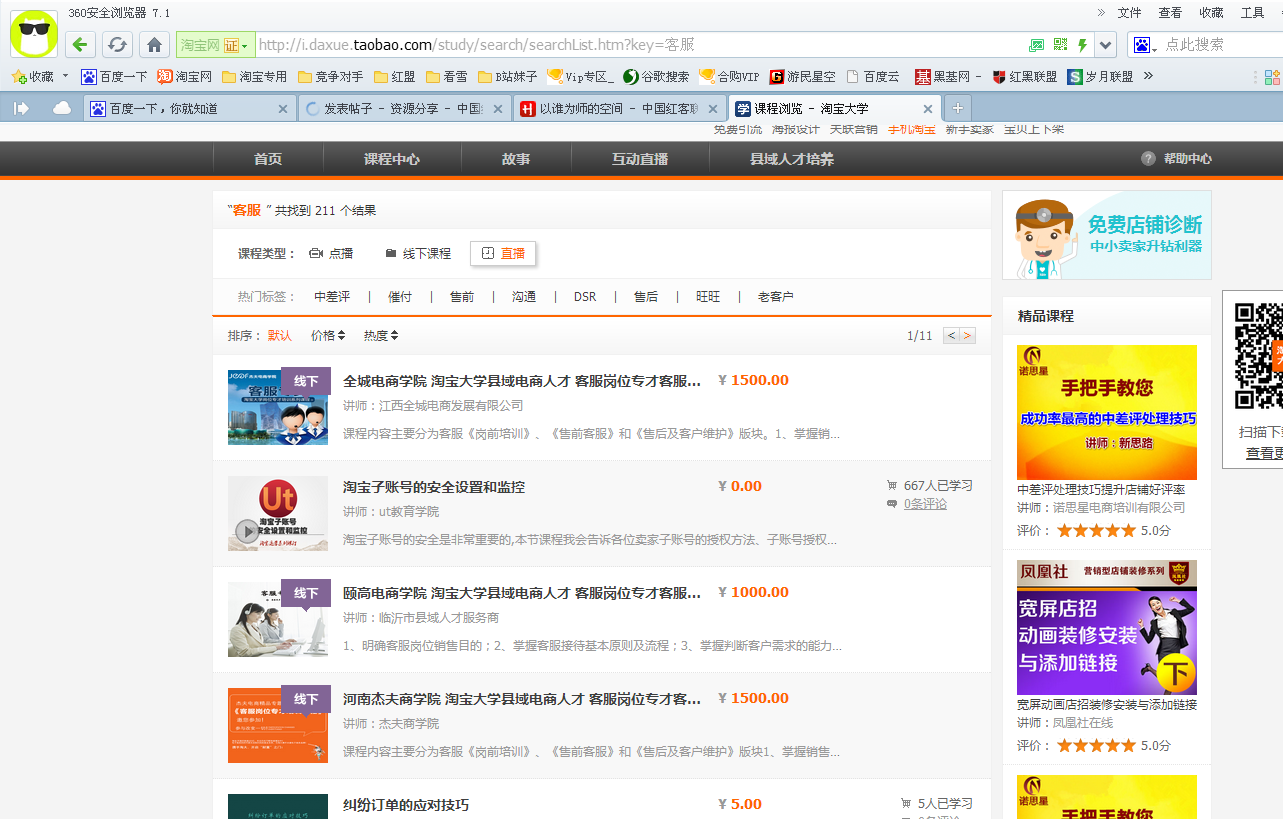The height and width of the screenshot is (819, 1283).
Task: Open the 合购VIP bookmark
Action: [x=729, y=76]
